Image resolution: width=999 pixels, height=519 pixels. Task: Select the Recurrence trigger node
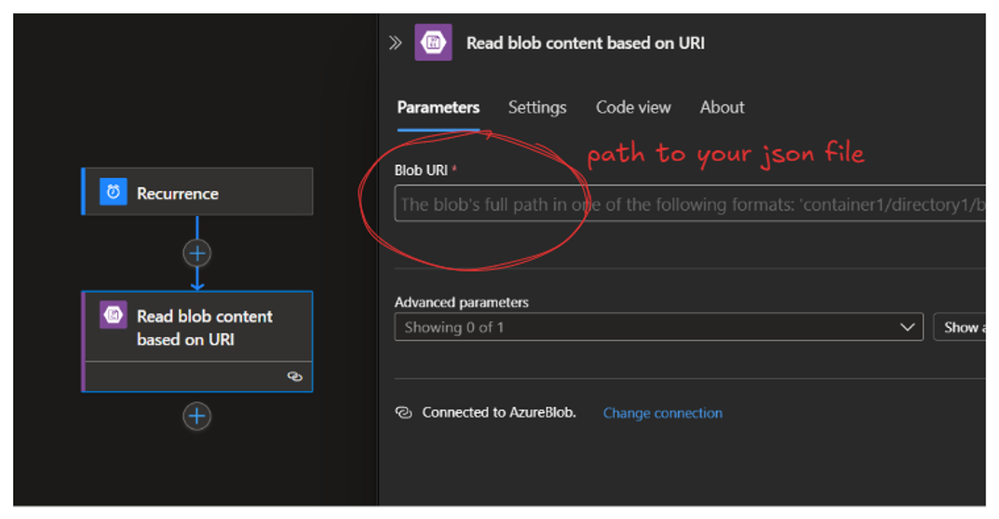point(198,192)
